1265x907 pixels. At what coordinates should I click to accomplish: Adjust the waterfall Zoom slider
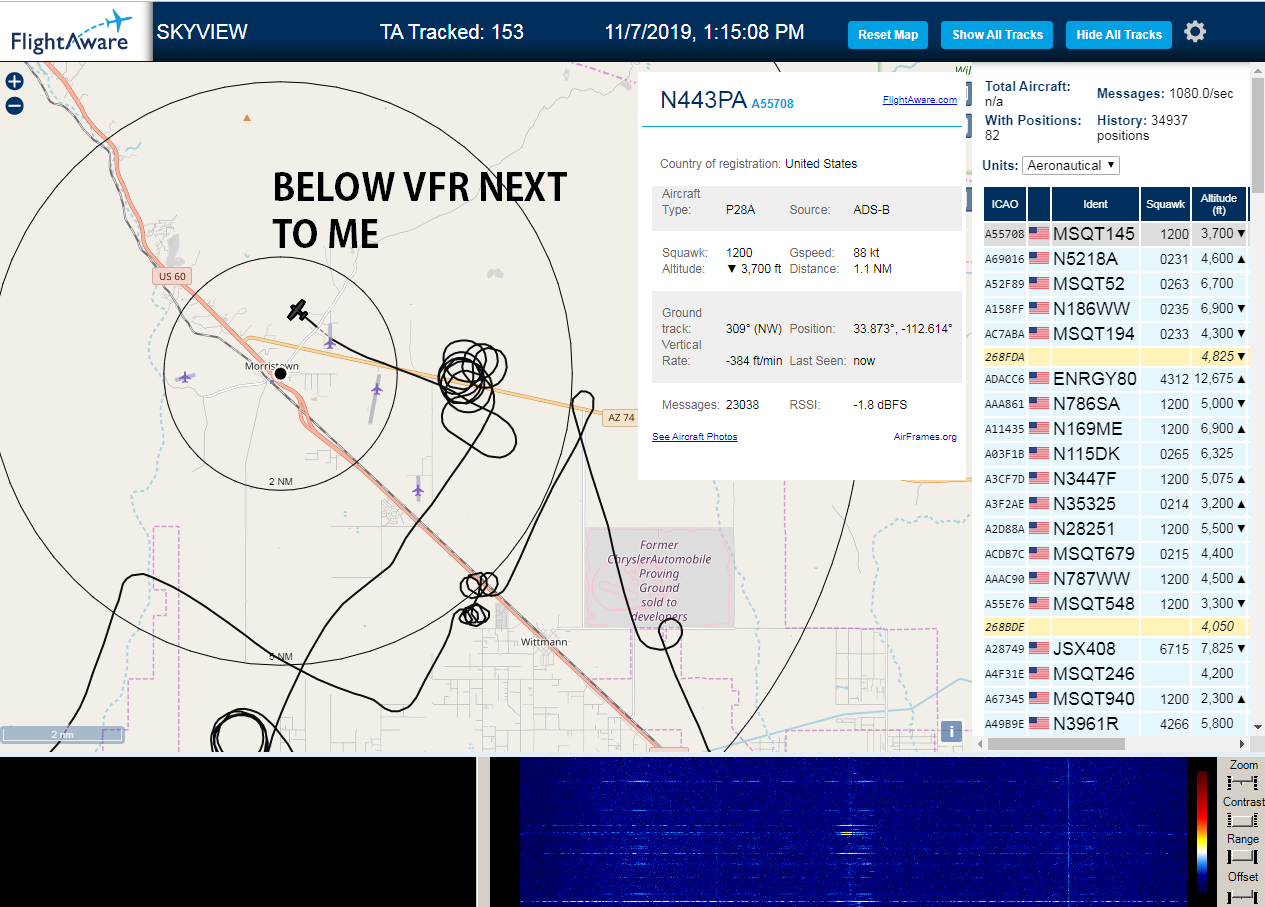[1243, 783]
